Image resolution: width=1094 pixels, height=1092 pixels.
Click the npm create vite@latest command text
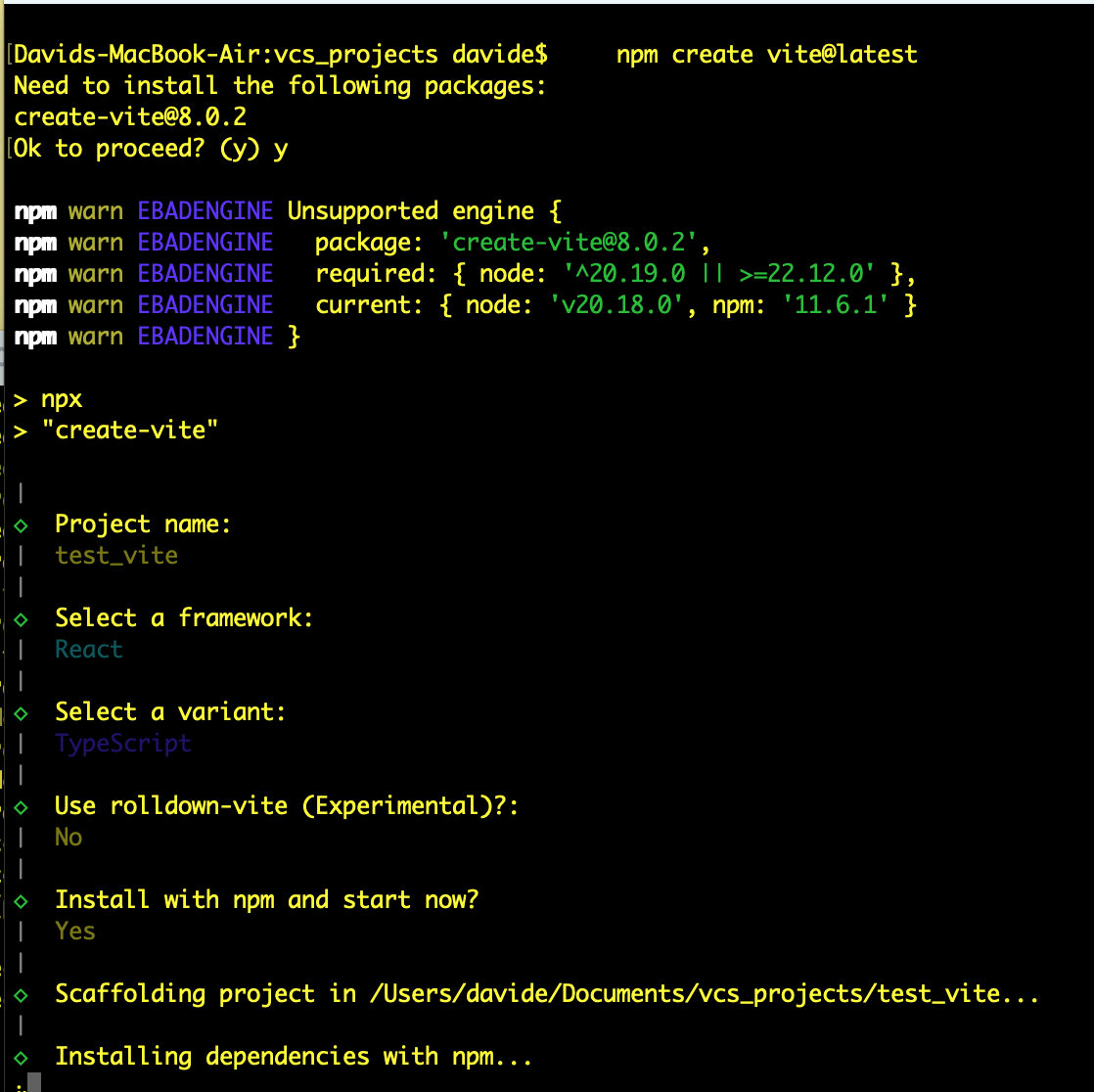click(767, 55)
